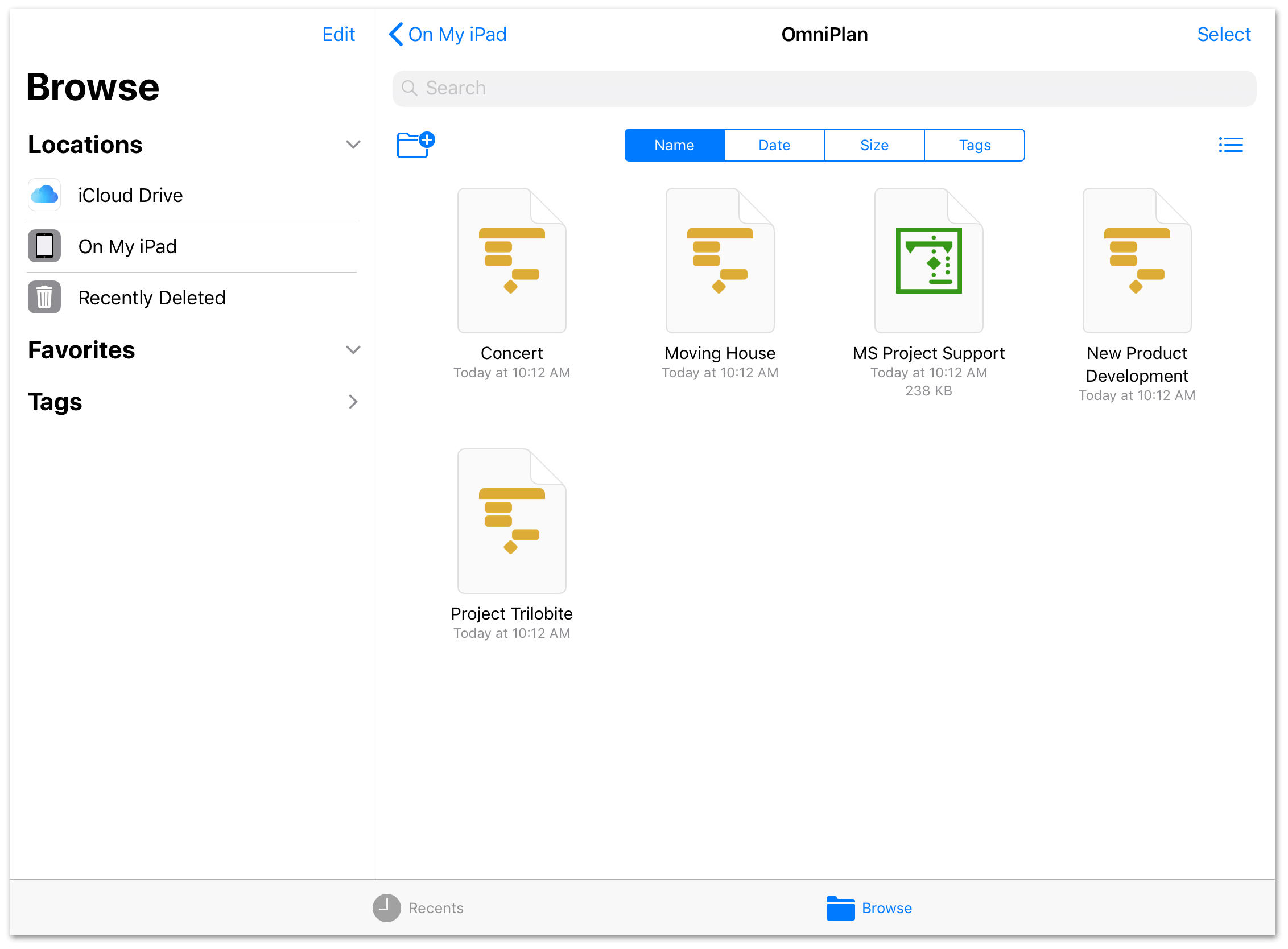Viewport: 1288px width, 949px height.
Task: Open the Concert document thumbnail
Action: pos(511,260)
